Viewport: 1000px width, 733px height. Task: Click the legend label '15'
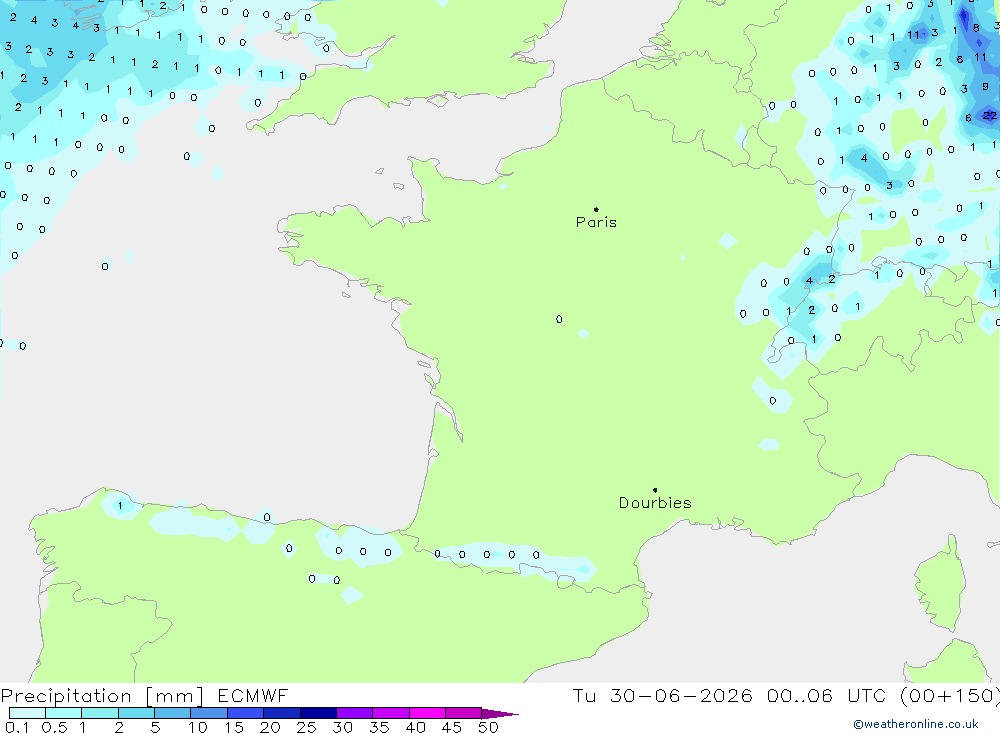click(234, 727)
